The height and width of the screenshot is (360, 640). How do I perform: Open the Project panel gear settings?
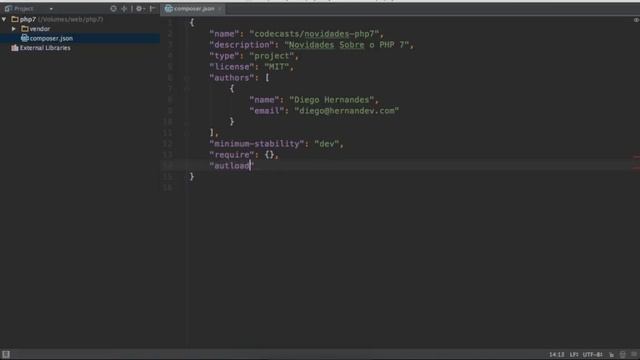point(140,9)
